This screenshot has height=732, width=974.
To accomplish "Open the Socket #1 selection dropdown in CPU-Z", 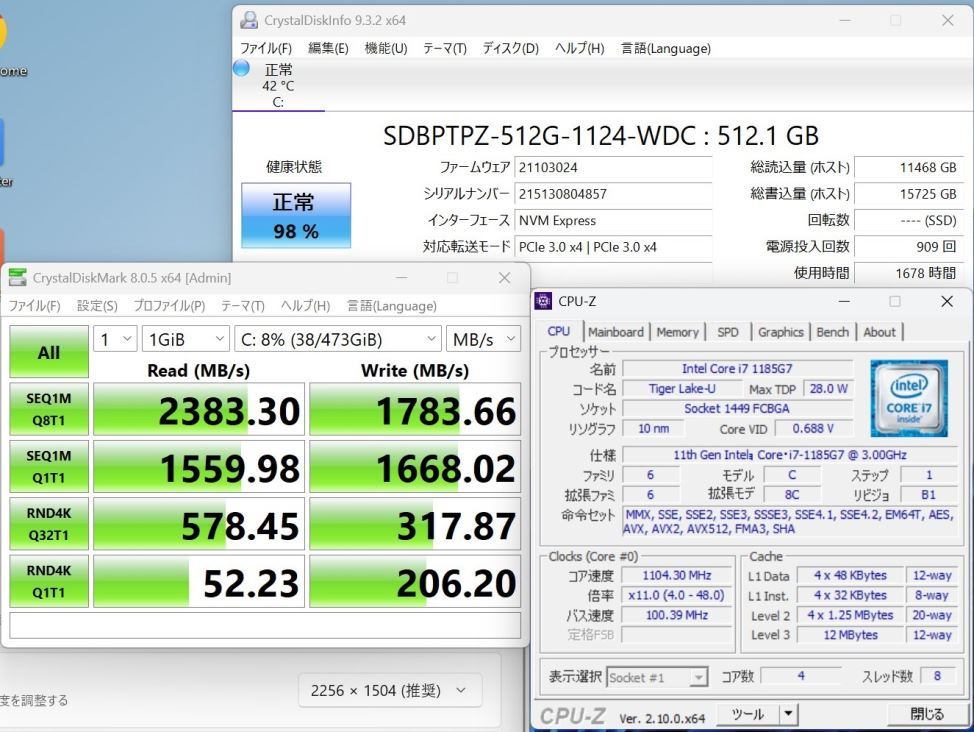I will 657,677.
